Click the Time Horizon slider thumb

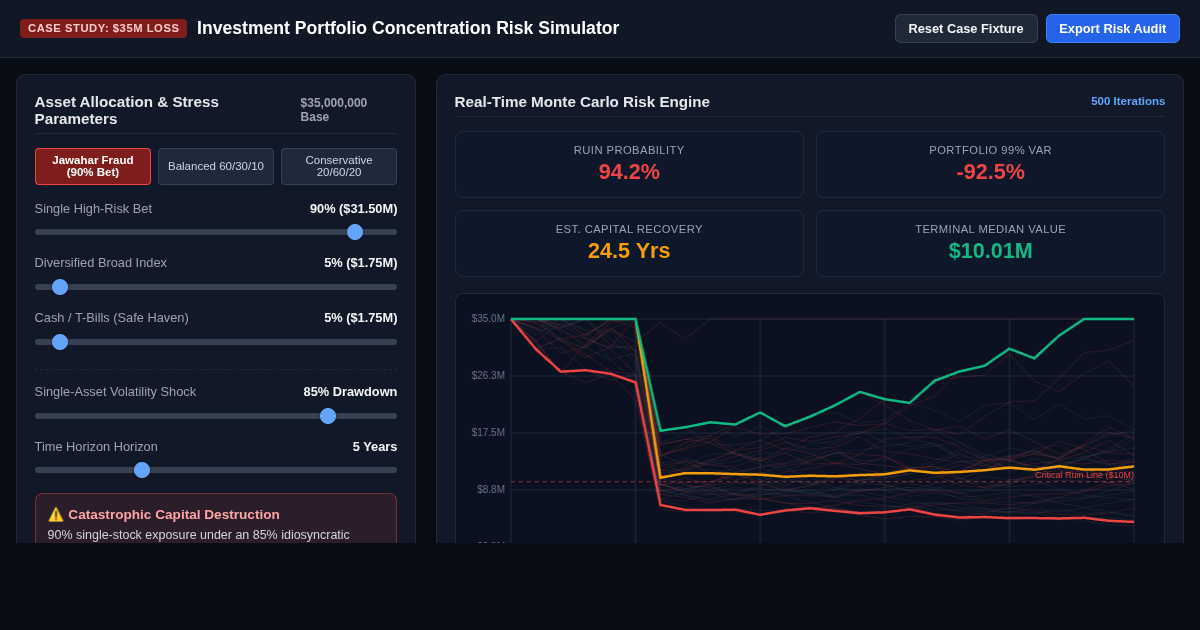pos(142,470)
